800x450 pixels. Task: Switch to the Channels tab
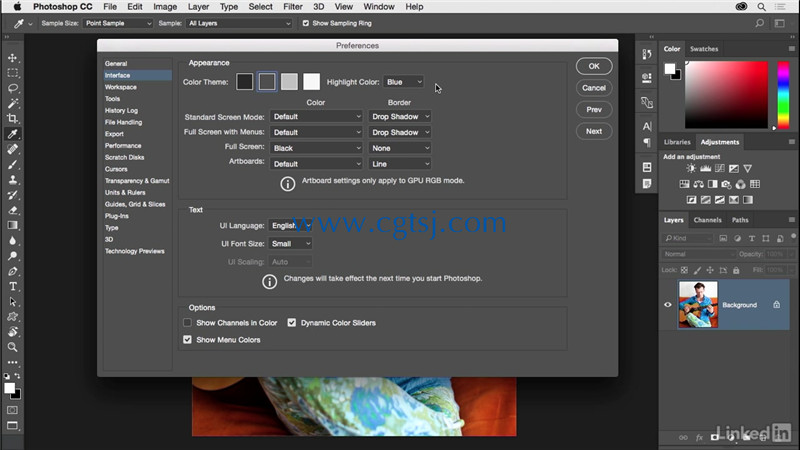[707, 220]
